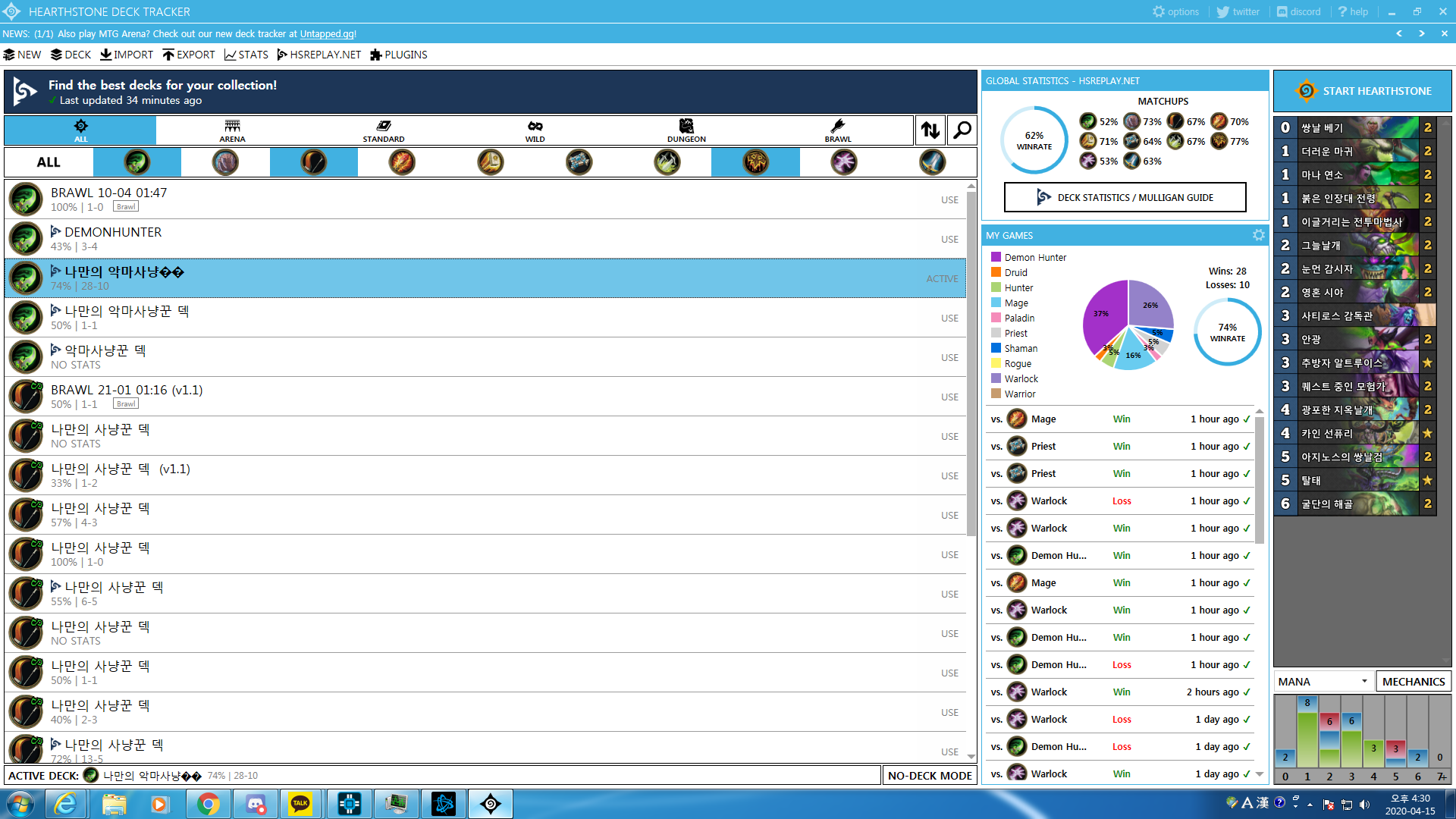Open the DECK menu
Viewport: 1456px width, 819px height.
(71, 55)
